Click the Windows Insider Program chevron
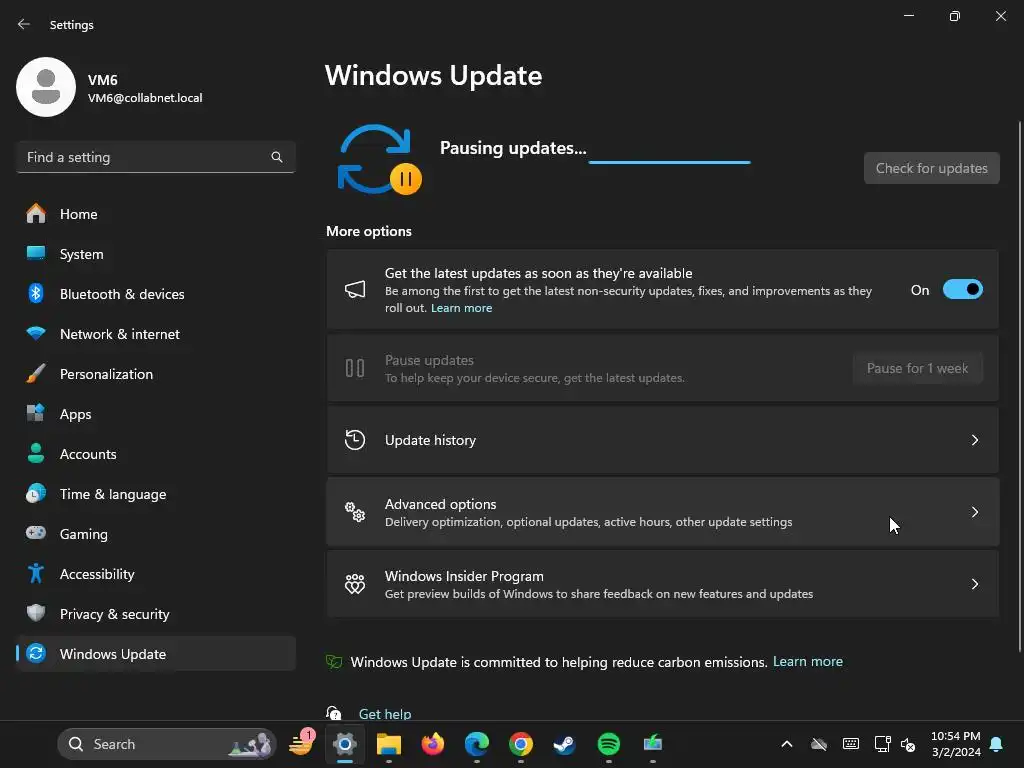Viewport: 1024px width, 768px height. click(x=974, y=584)
